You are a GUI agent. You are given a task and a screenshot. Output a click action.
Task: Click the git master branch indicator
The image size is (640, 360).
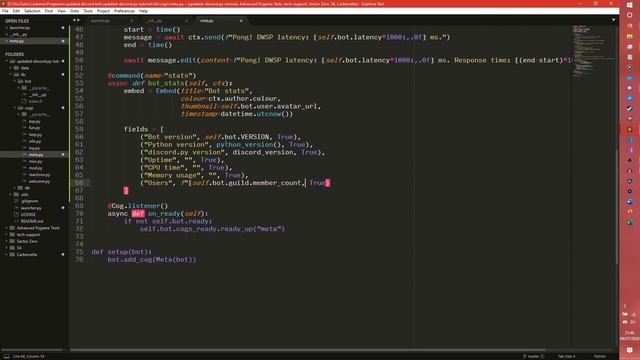533,356
